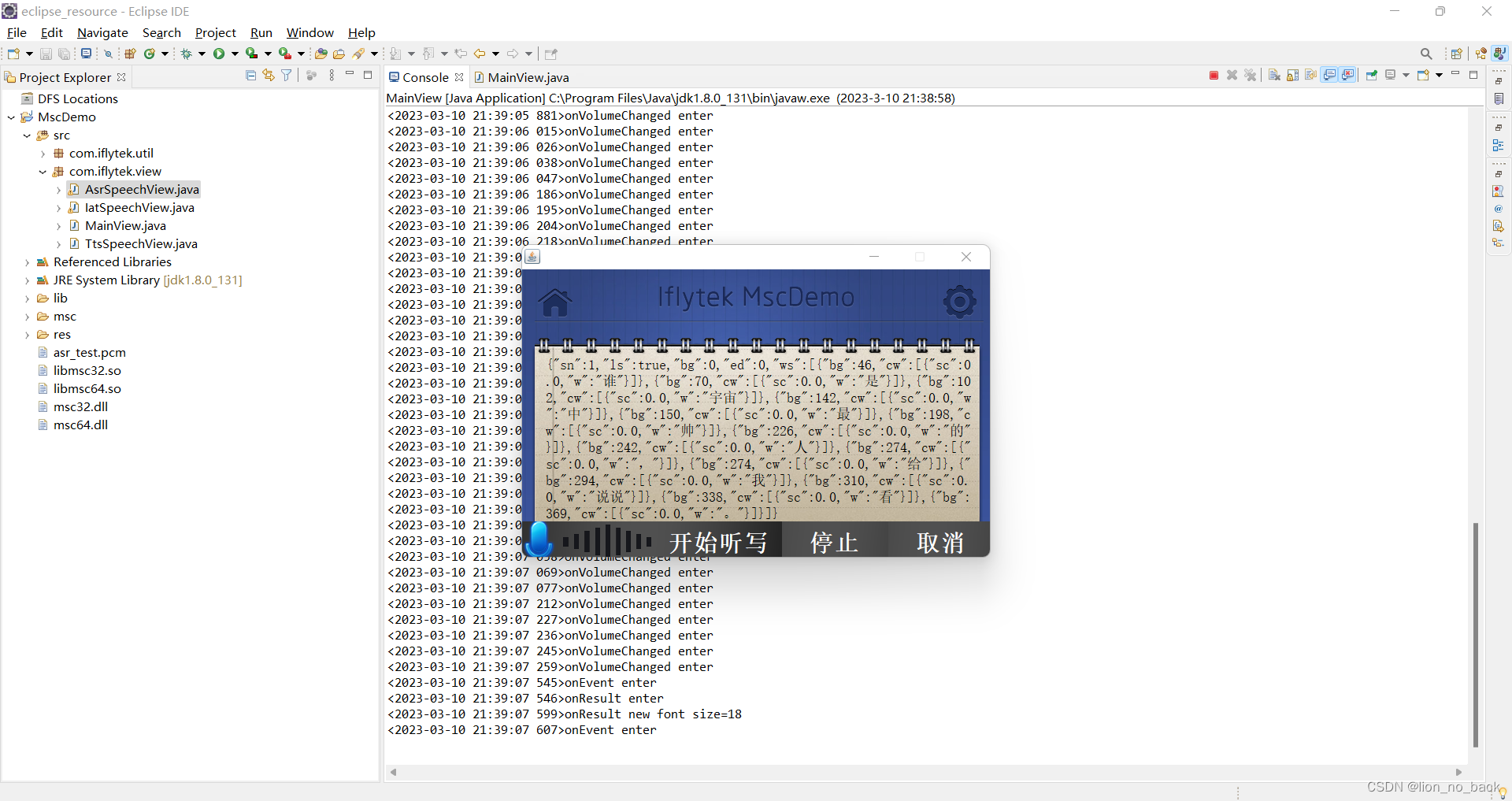Click the Console vertical scrollbar thumb
The height and width of the screenshot is (801, 1512).
(1476, 634)
